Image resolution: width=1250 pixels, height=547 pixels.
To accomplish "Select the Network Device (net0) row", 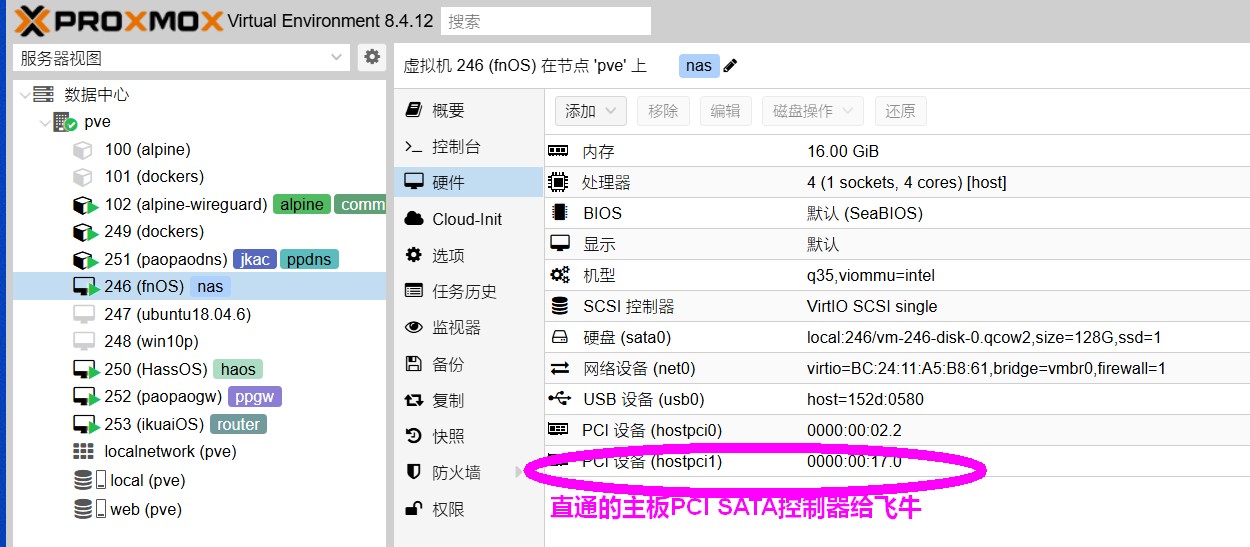I will point(897,368).
